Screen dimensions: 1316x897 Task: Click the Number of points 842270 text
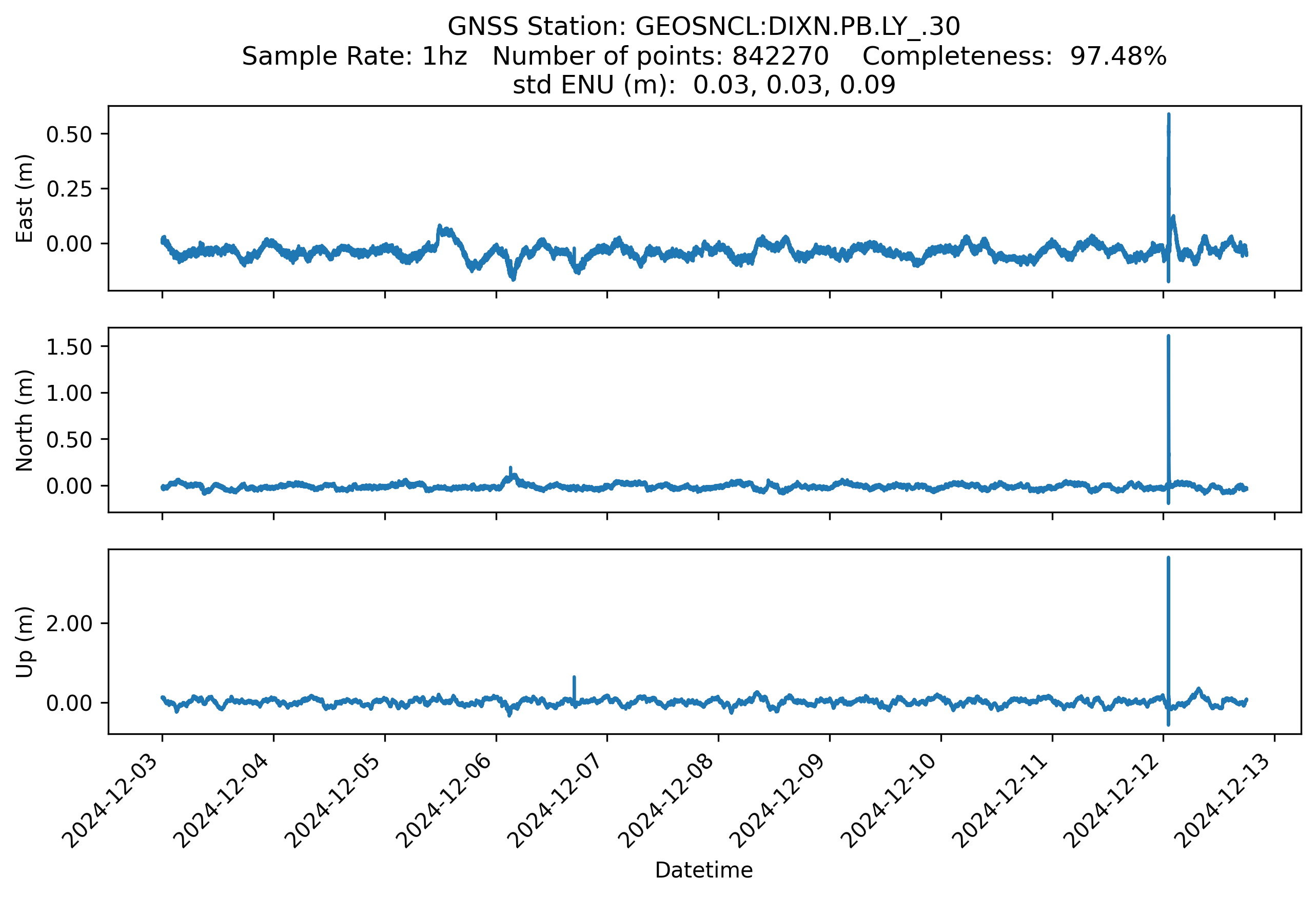tap(660, 56)
